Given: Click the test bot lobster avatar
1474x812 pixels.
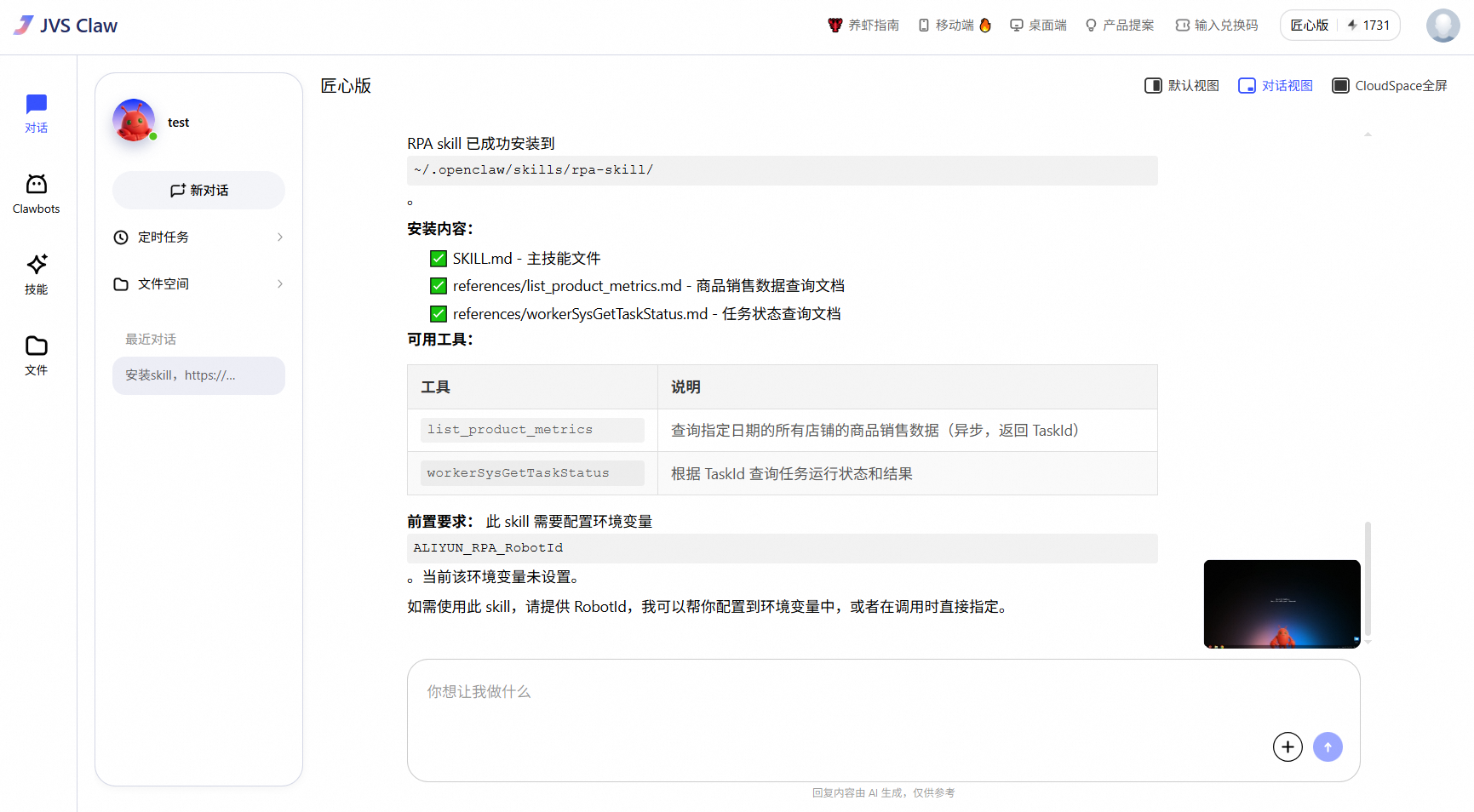Looking at the screenshot, I should [134, 121].
